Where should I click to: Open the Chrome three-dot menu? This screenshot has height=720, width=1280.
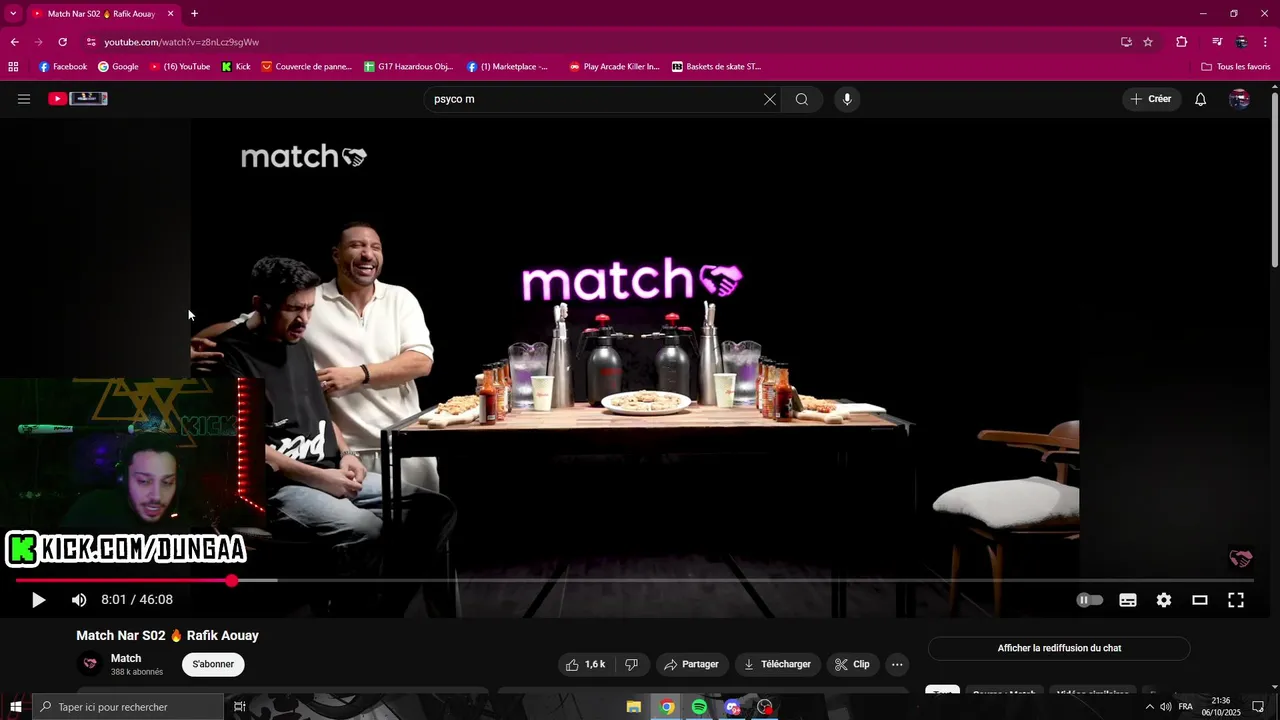point(1265,42)
